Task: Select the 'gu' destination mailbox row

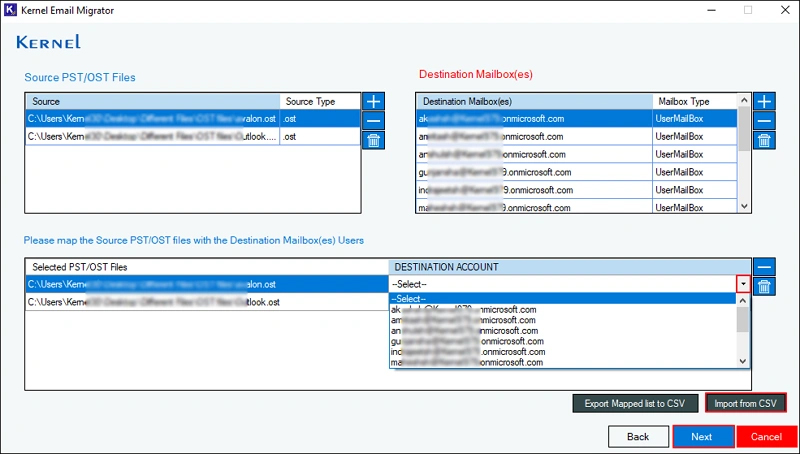Action: tap(577, 172)
